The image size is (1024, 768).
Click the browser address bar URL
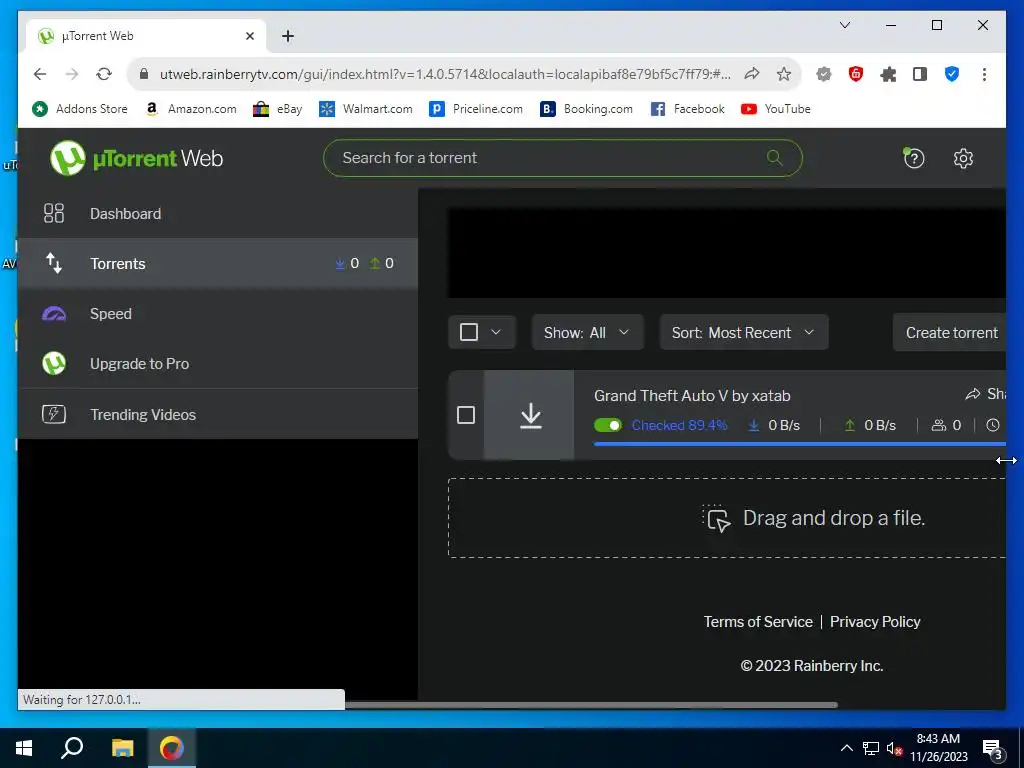445,74
